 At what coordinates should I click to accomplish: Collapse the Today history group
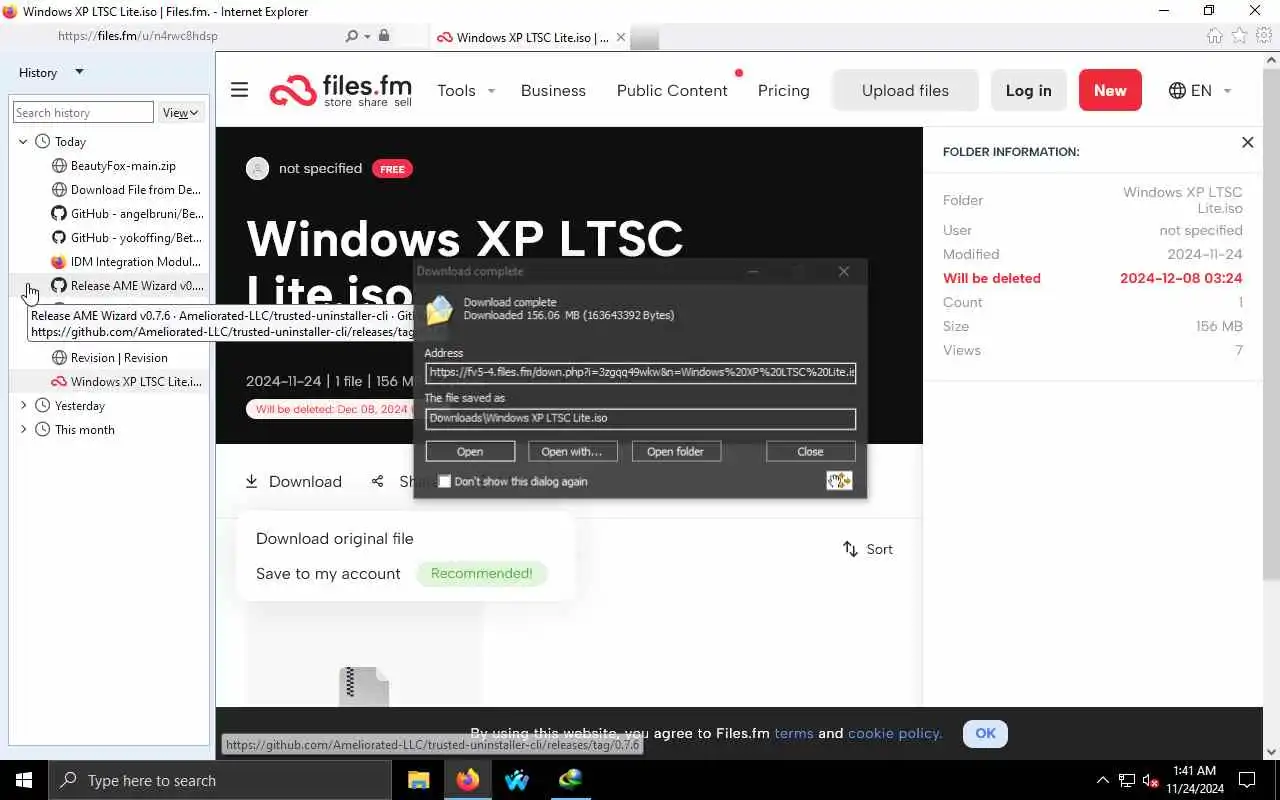(x=23, y=142)
